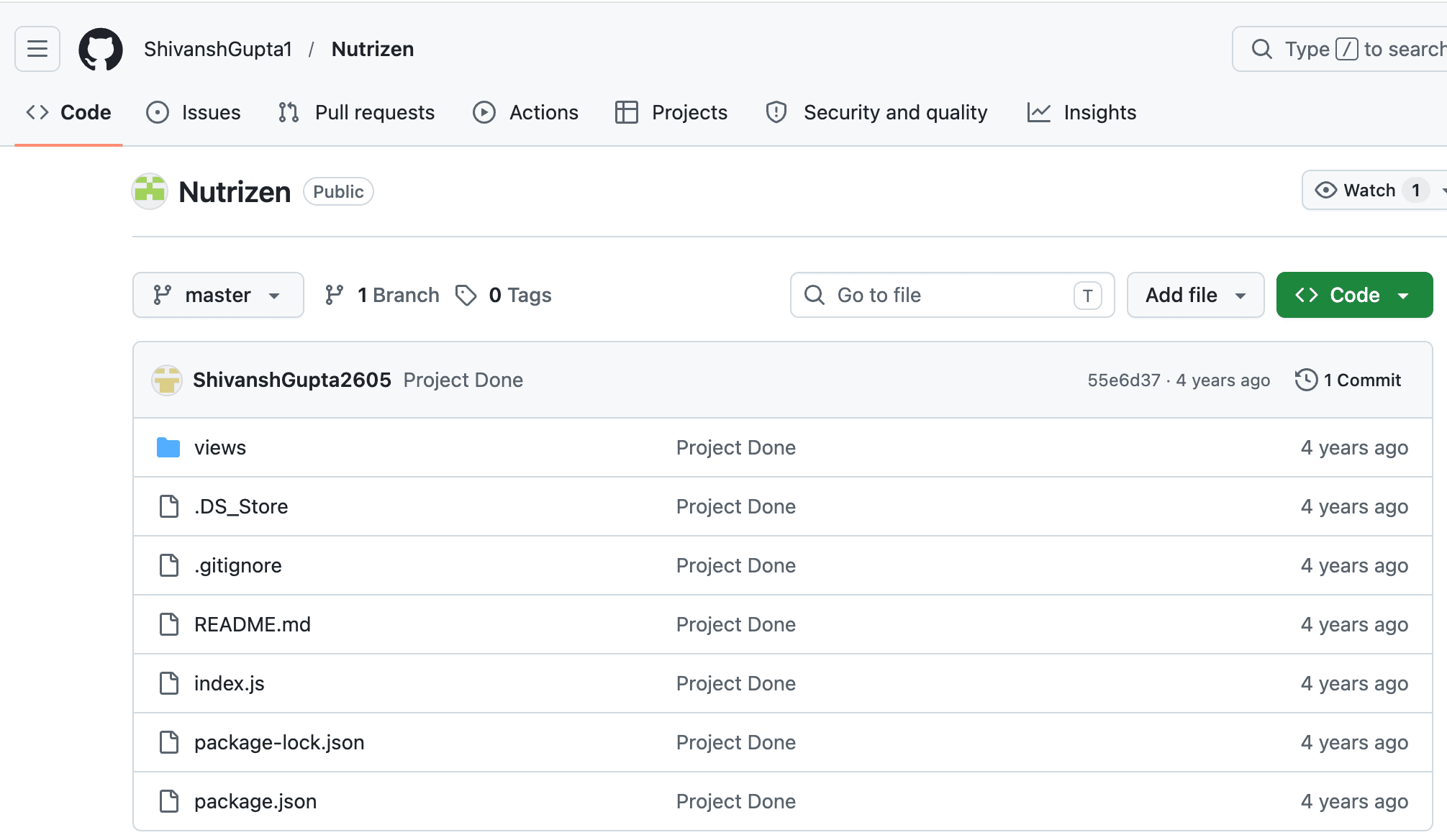Open the Actions tab
The image size is (1447, 840).
click(526, 112)
